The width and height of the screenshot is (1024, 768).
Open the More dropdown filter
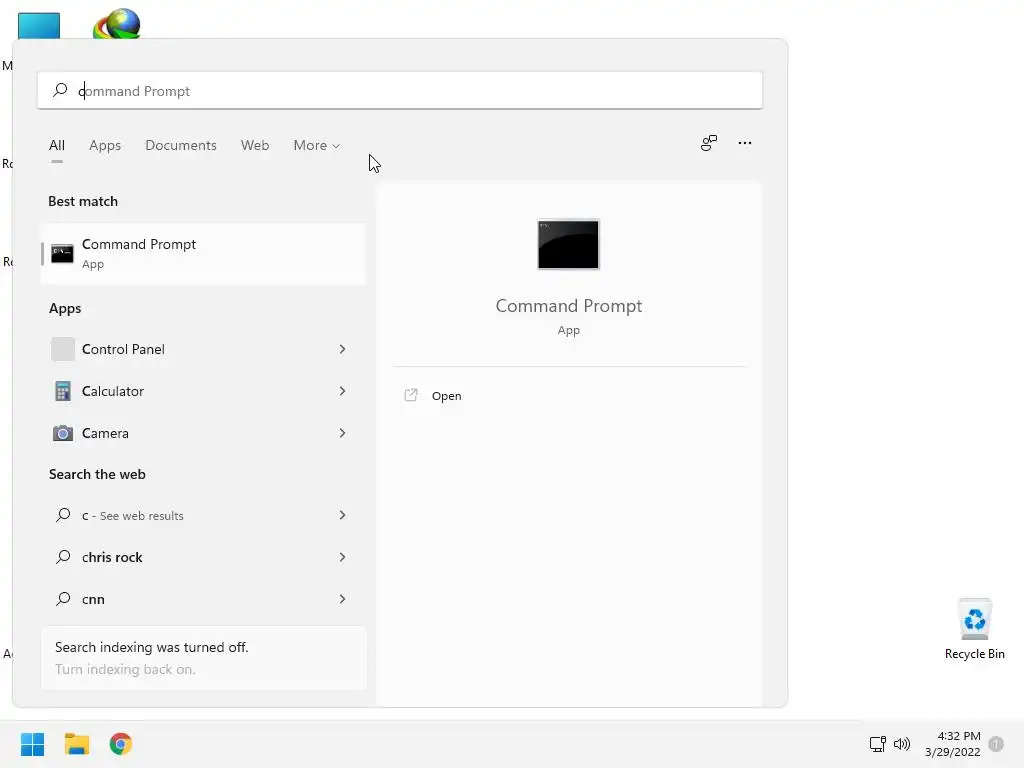pyautogui.click(x=317, y=145)
